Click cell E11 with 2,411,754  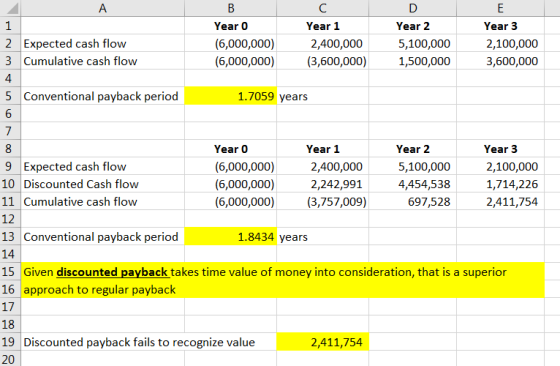coord(500,202)
